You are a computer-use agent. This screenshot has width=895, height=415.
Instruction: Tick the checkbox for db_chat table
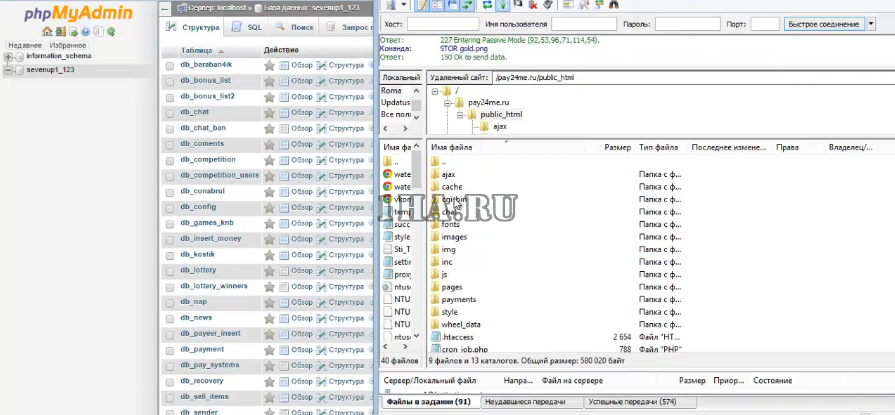(x=169, y=112)
